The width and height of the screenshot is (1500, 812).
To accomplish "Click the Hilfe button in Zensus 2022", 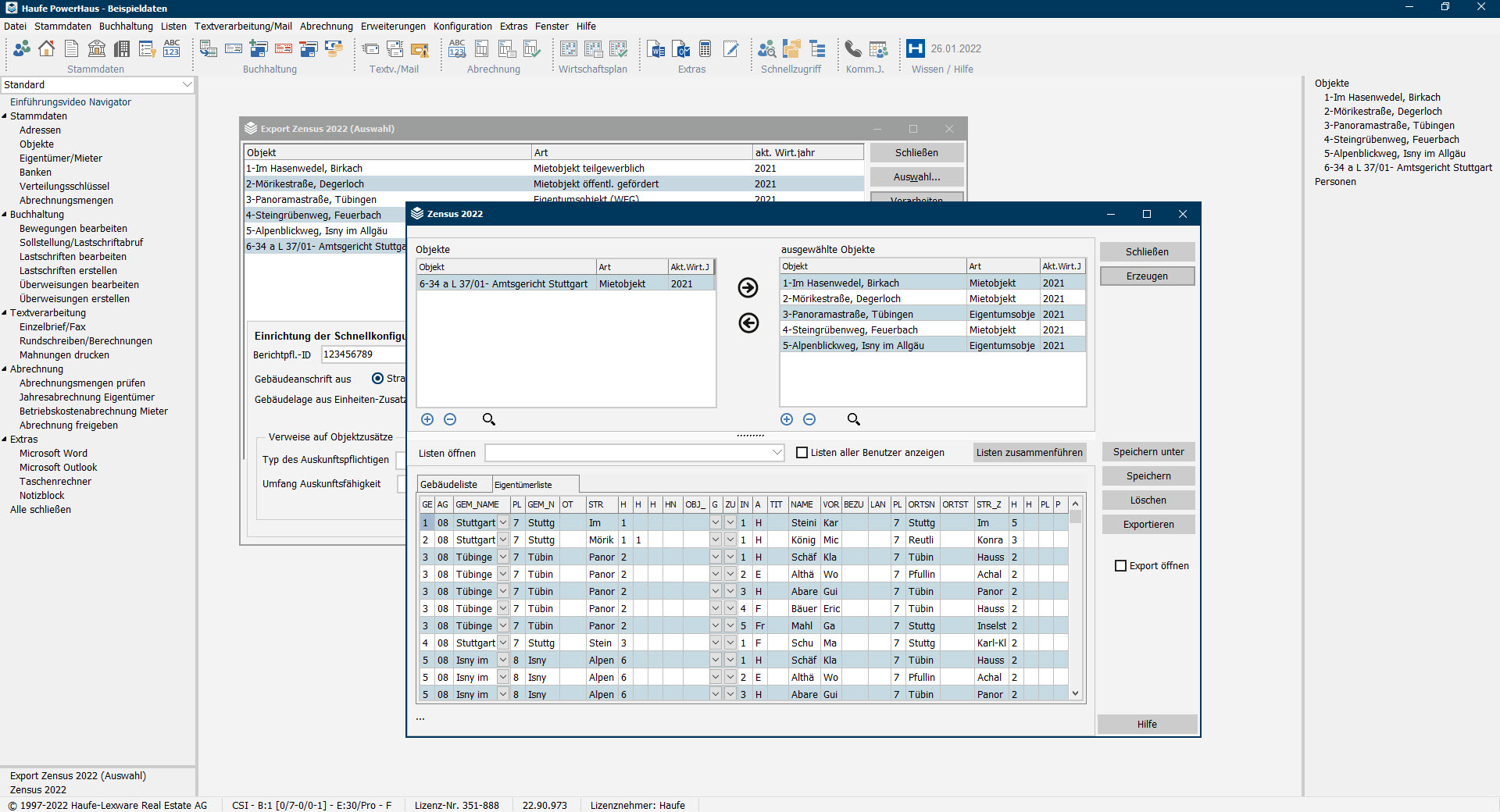I will click(1147, 725).
